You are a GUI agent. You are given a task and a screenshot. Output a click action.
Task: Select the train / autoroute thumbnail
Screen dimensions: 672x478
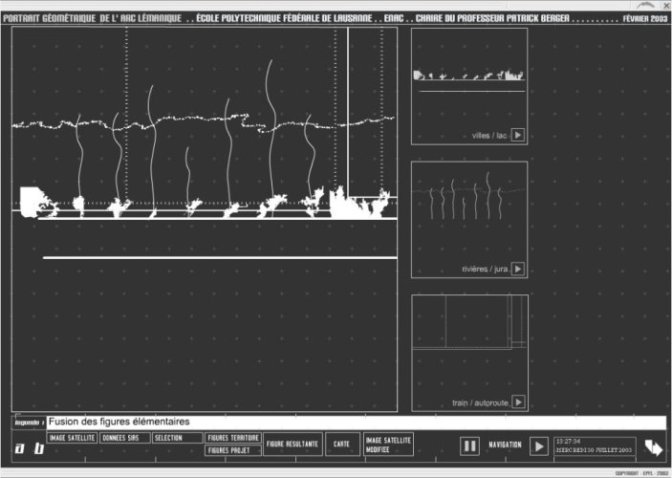tap(470, 353)
